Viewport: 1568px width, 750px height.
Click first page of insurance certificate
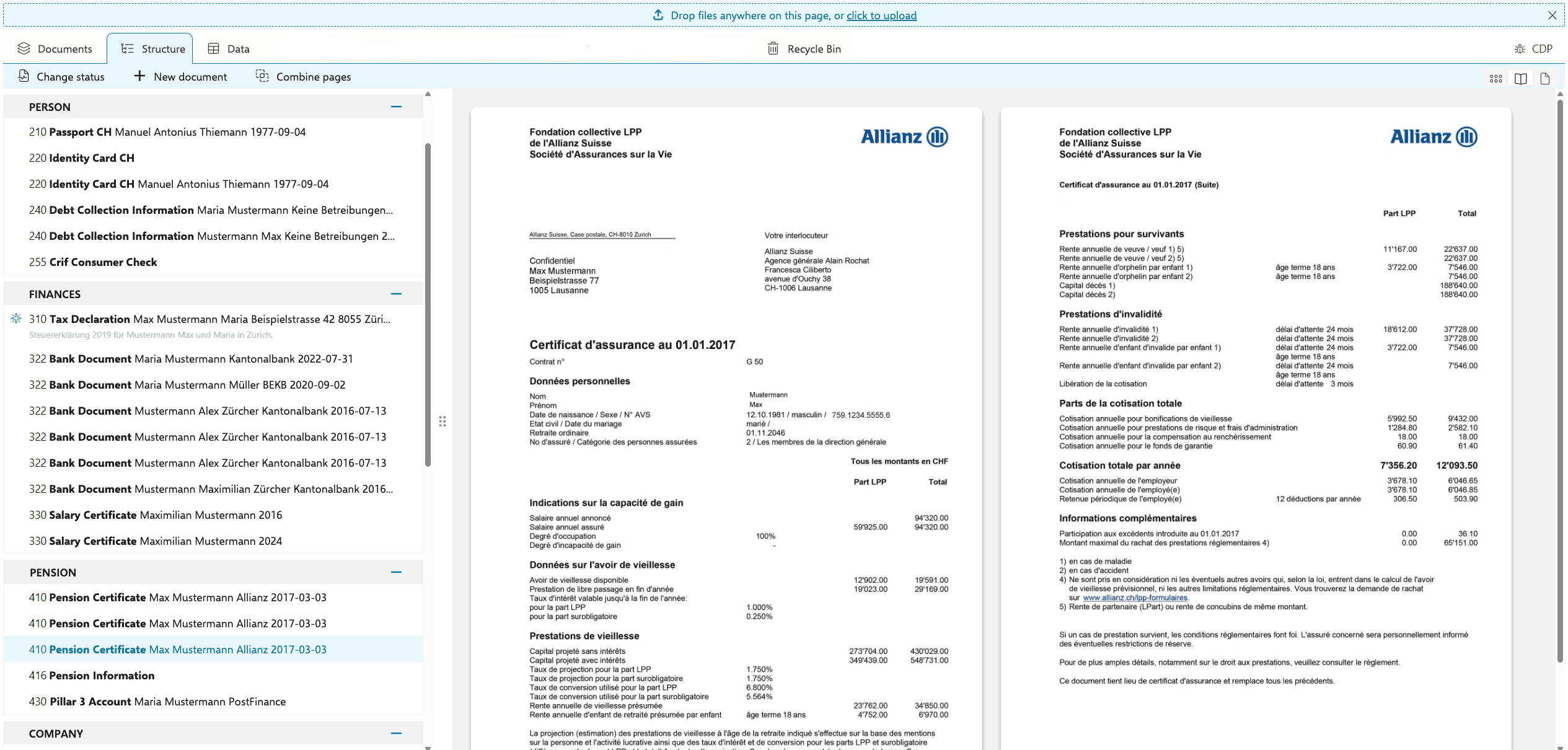pos(726,429)
